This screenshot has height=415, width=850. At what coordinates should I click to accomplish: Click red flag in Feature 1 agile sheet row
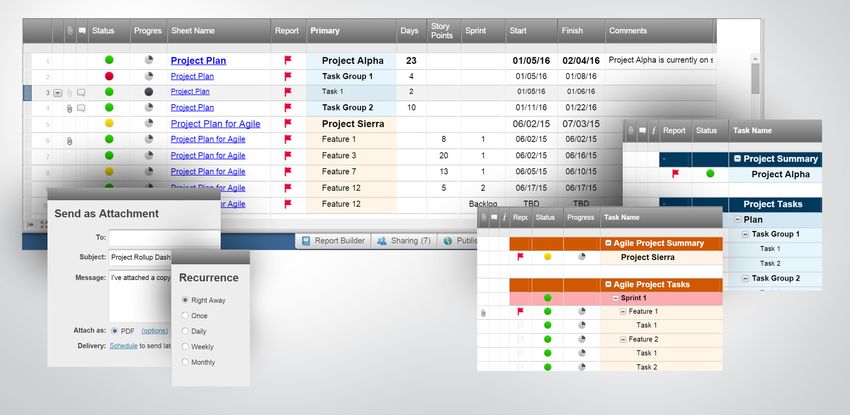520,312
